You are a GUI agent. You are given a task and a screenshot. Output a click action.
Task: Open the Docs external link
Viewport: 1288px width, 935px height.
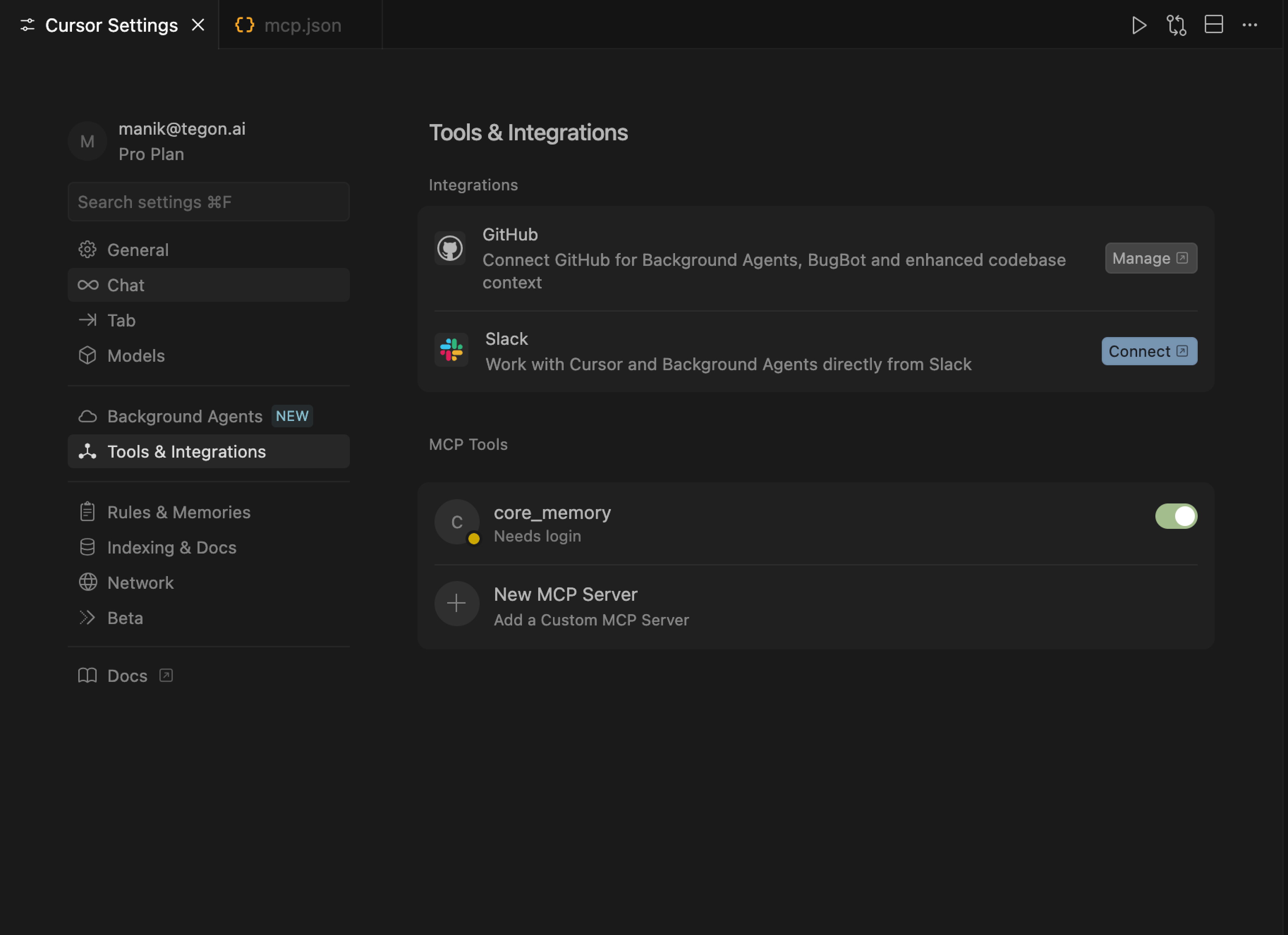pyautogui.click(x=127, y=676)
